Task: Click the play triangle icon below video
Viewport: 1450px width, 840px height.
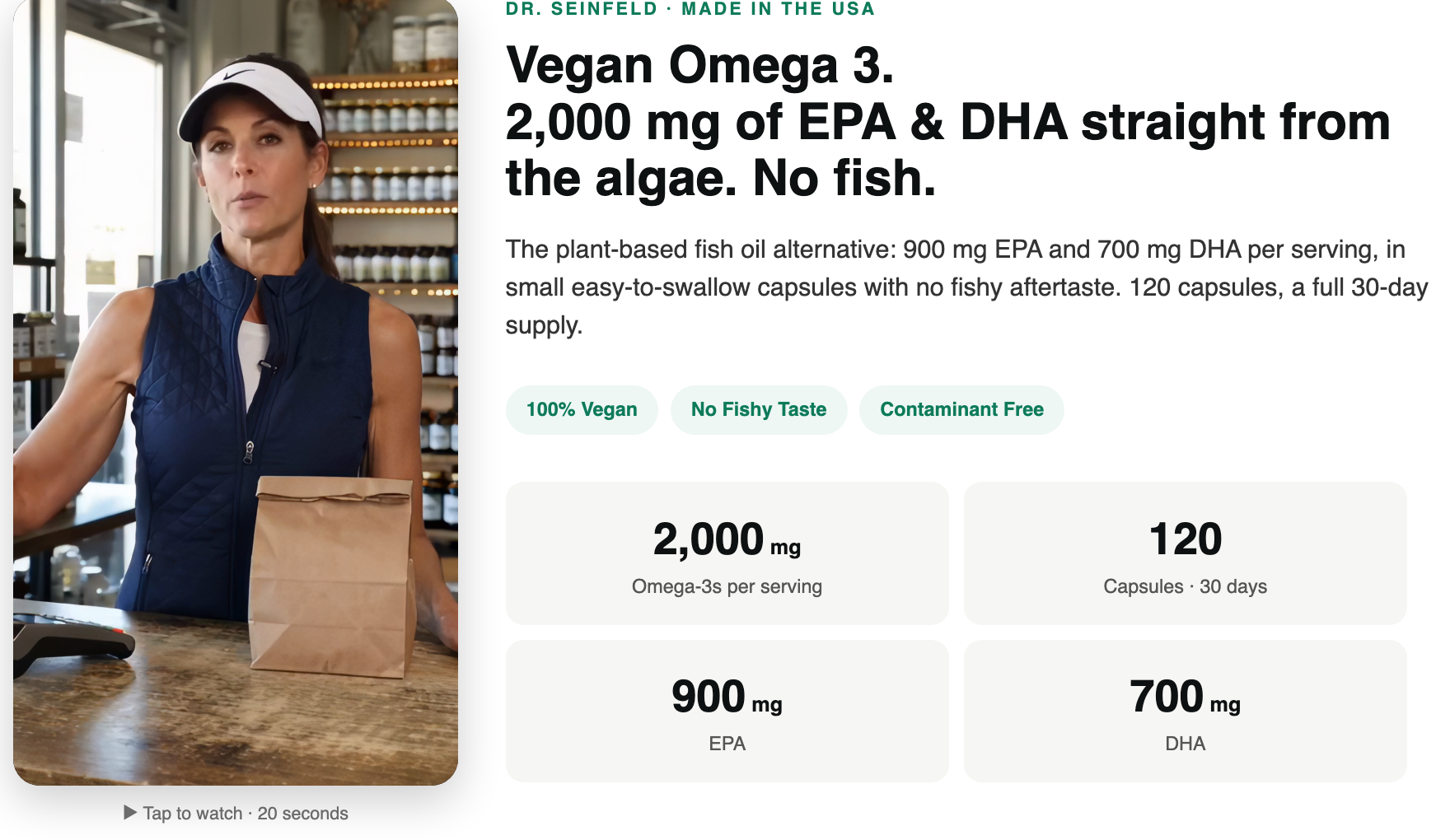Action: pyautogui.click(x=130, y=813)
